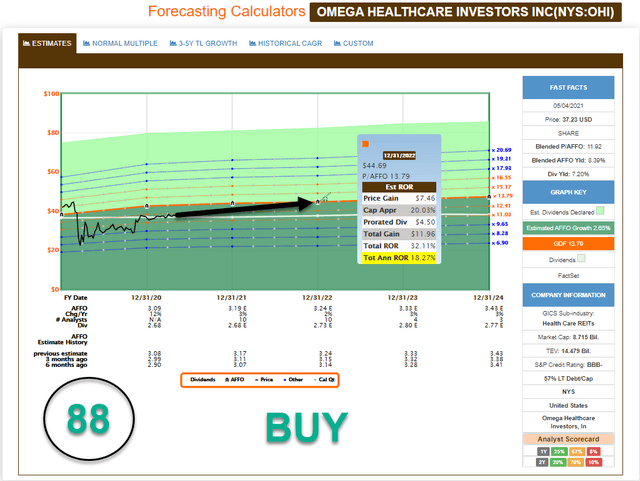Image resolution: width=640 pixels, height=481 pixels.
Task: Click the x 17.92 multiple label
Action: (x=501, y=168)
